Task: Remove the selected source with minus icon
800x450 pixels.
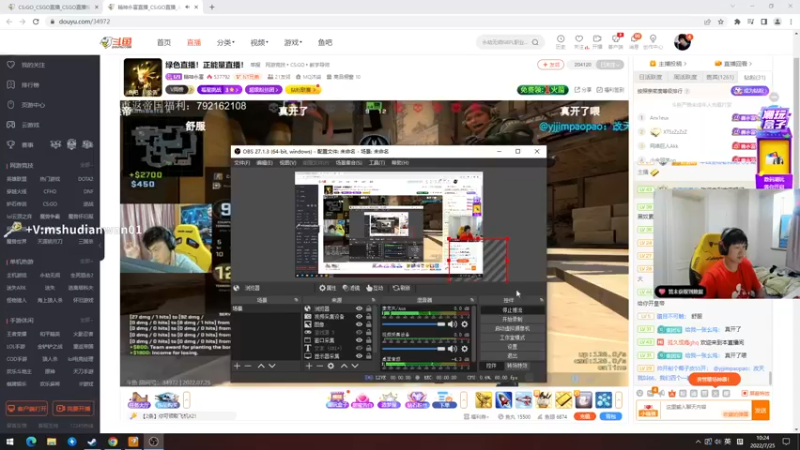Action: point(320,366)
